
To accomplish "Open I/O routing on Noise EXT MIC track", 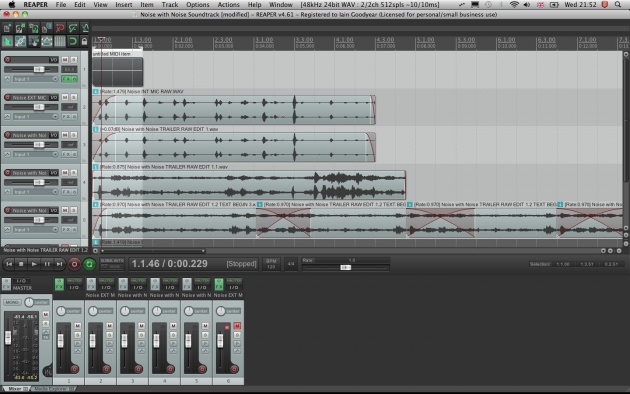I will 54,97.
